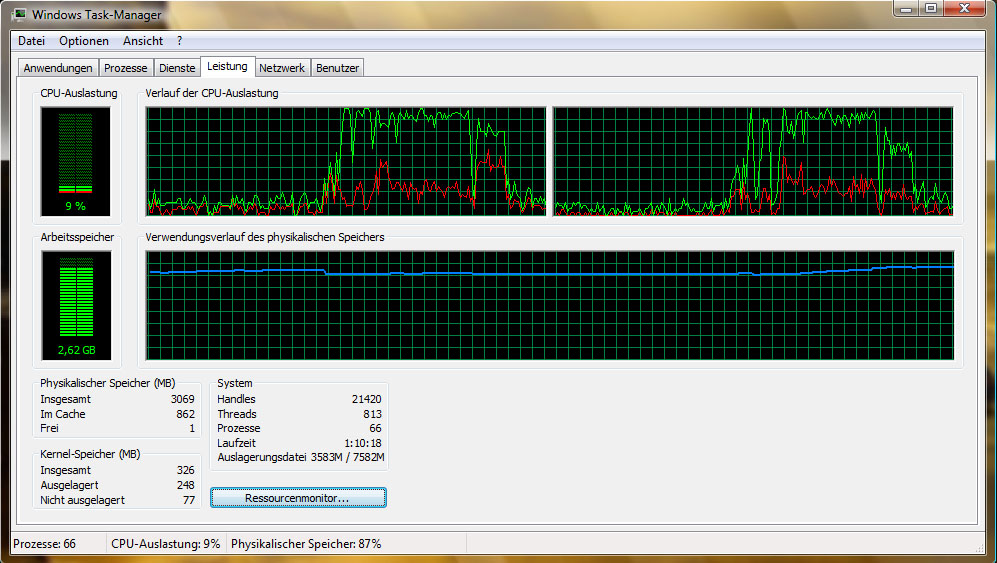Click the physical memory Insgesamt value 3069
The height and width of the screenshot is (563, 997).
point(182,399)
